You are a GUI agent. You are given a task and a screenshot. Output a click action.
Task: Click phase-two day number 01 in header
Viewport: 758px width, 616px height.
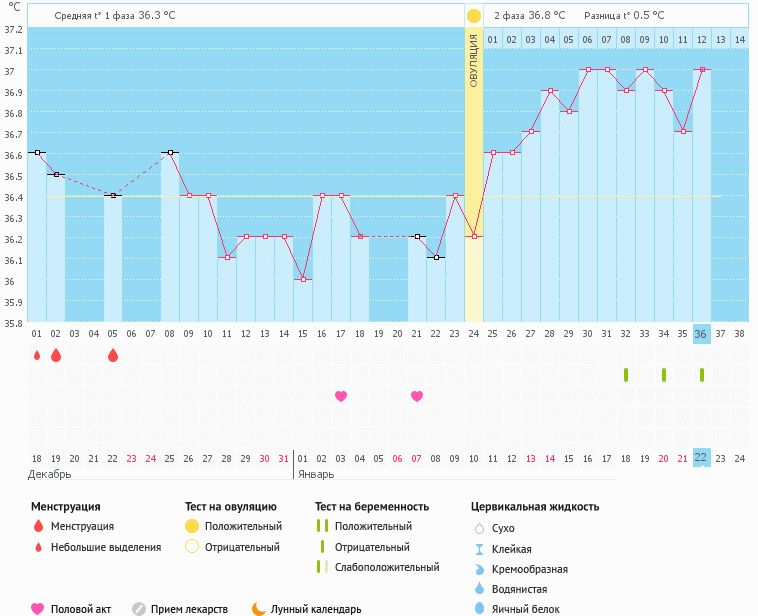(492, 40)
